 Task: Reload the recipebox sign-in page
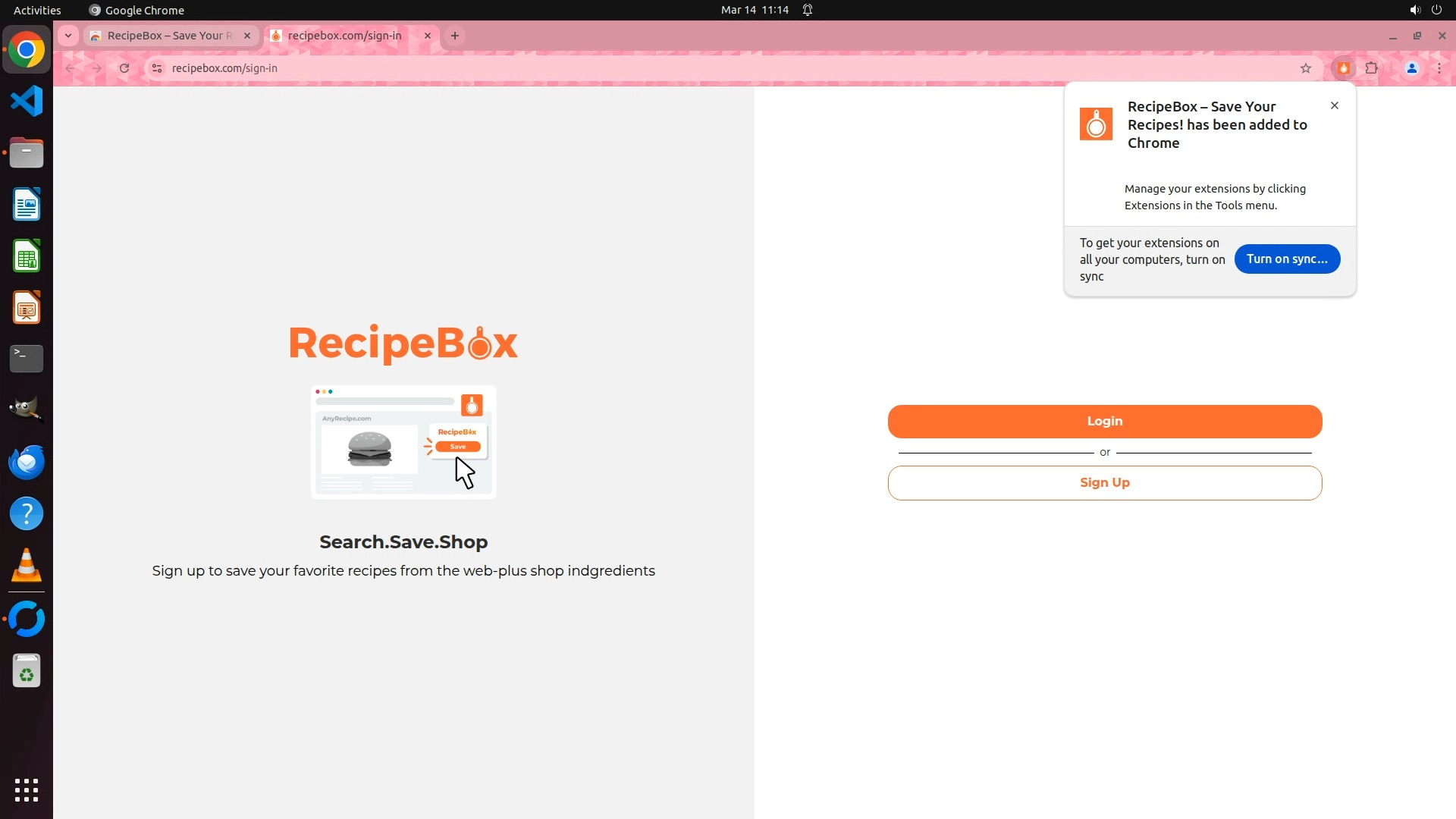point(124,68)
